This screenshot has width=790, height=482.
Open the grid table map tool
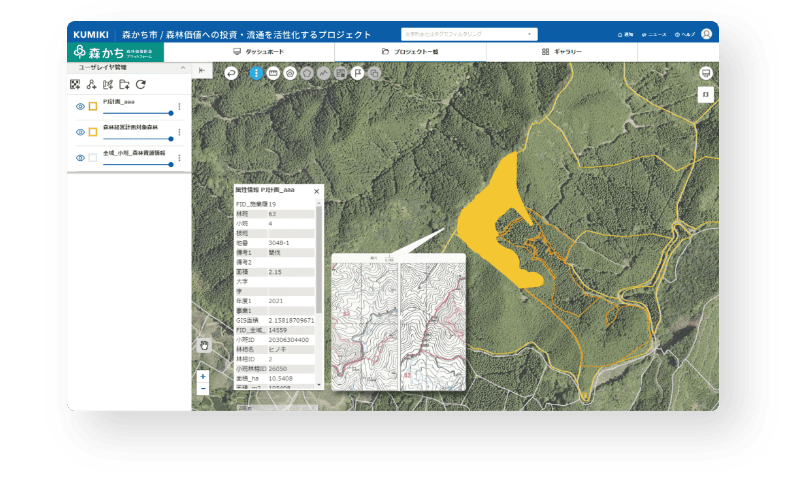click(x=341, y=74)
